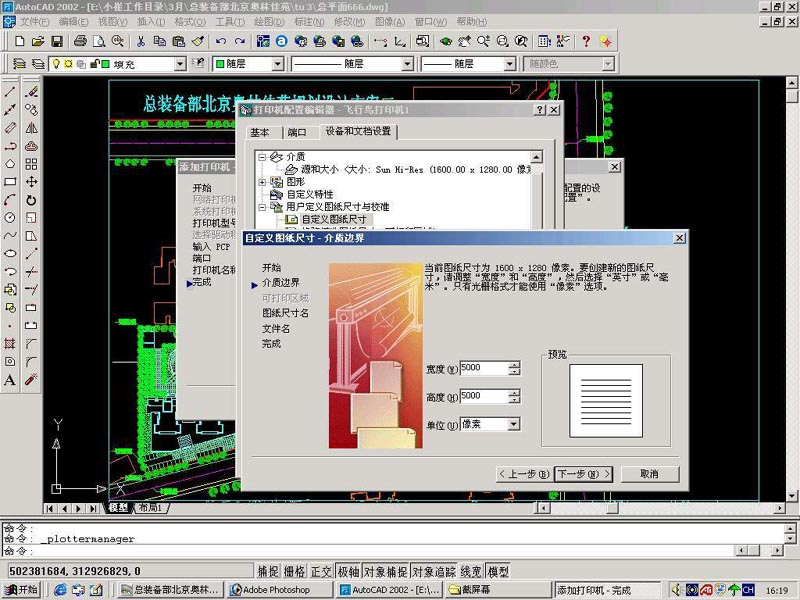Increase the 宽度 width spinner value

515,364
